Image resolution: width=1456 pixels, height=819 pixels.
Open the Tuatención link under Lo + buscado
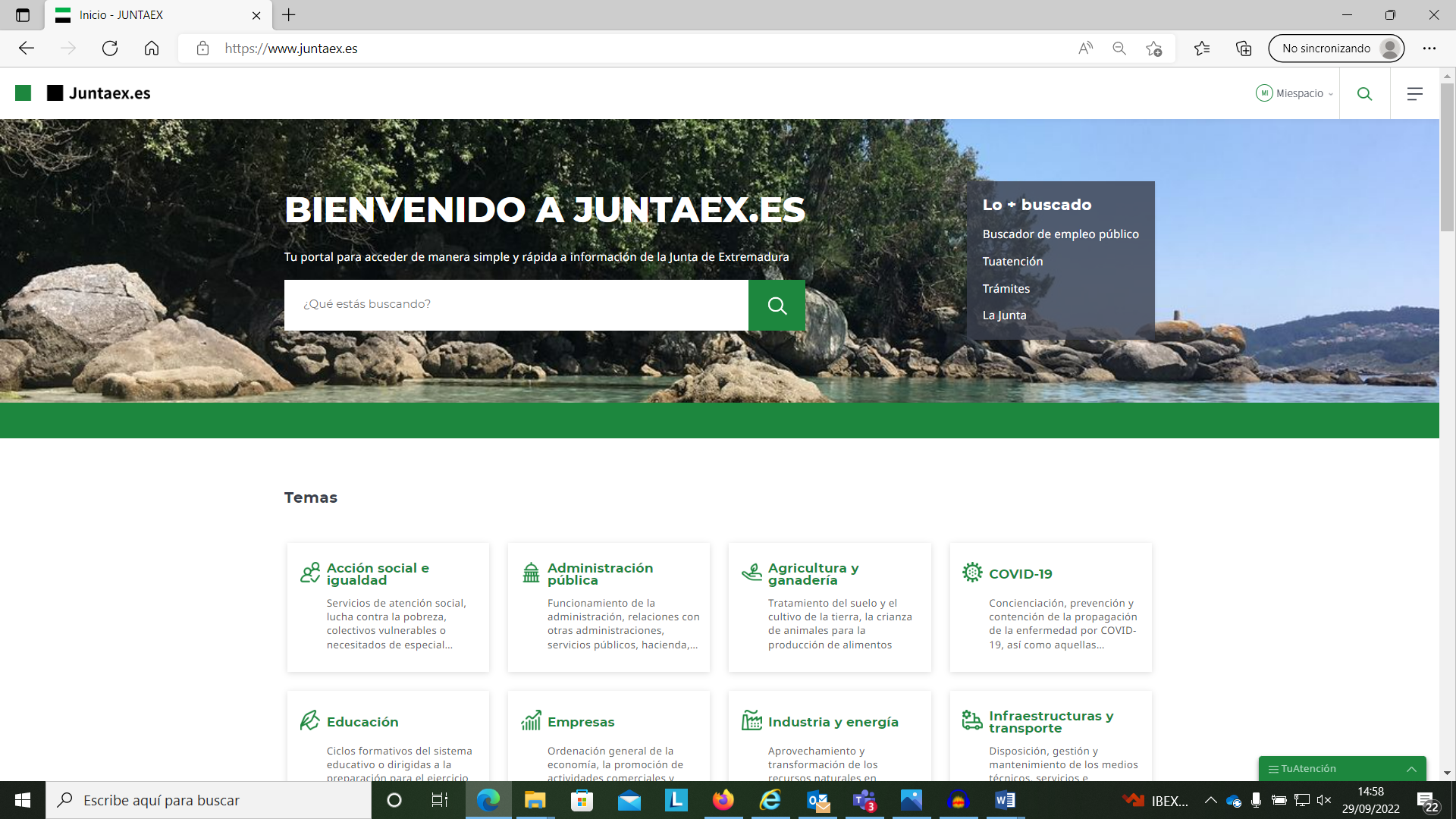pos(1012,262)
